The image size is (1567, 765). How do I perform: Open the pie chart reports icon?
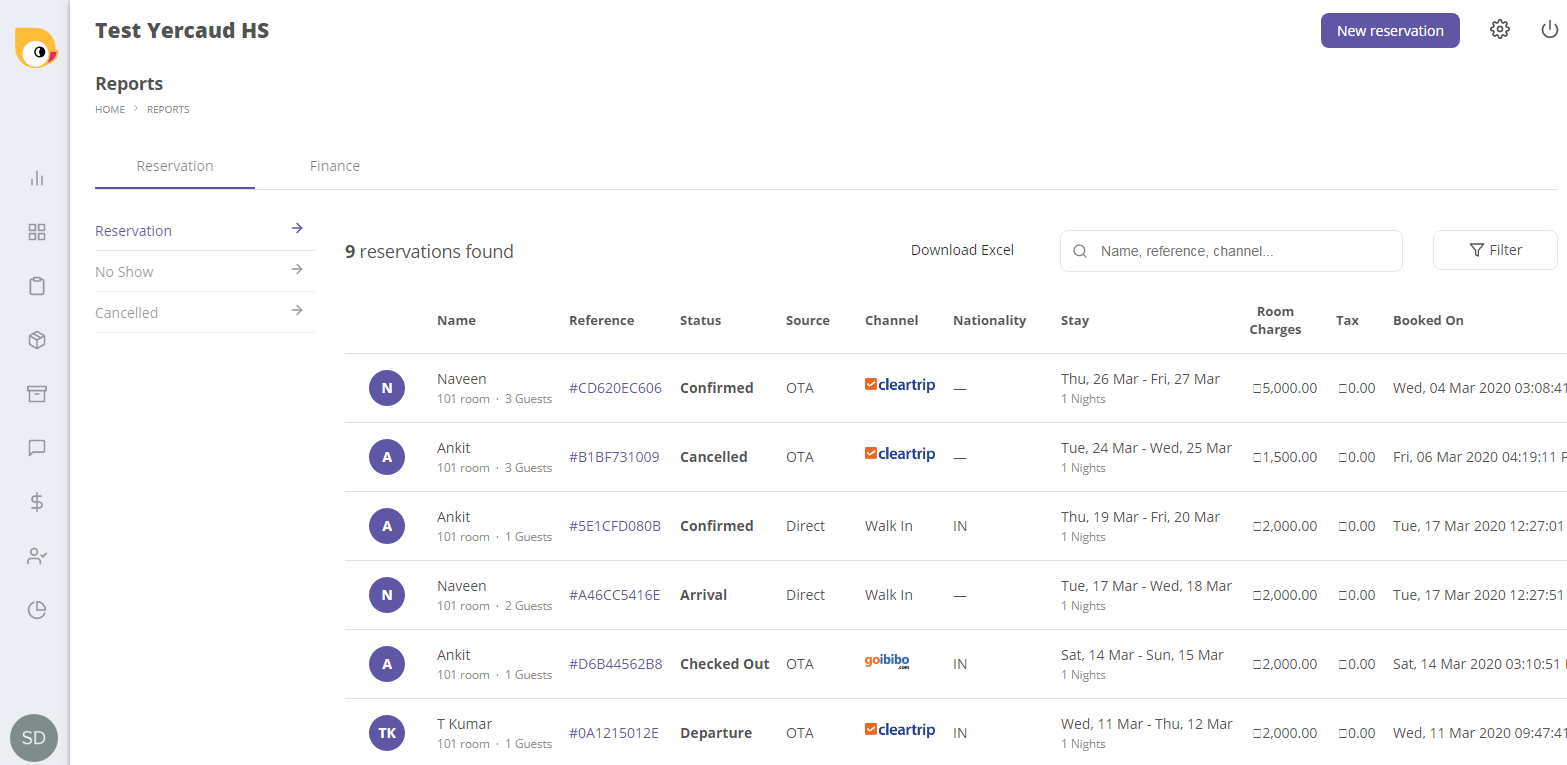click(x=37, y=610)
